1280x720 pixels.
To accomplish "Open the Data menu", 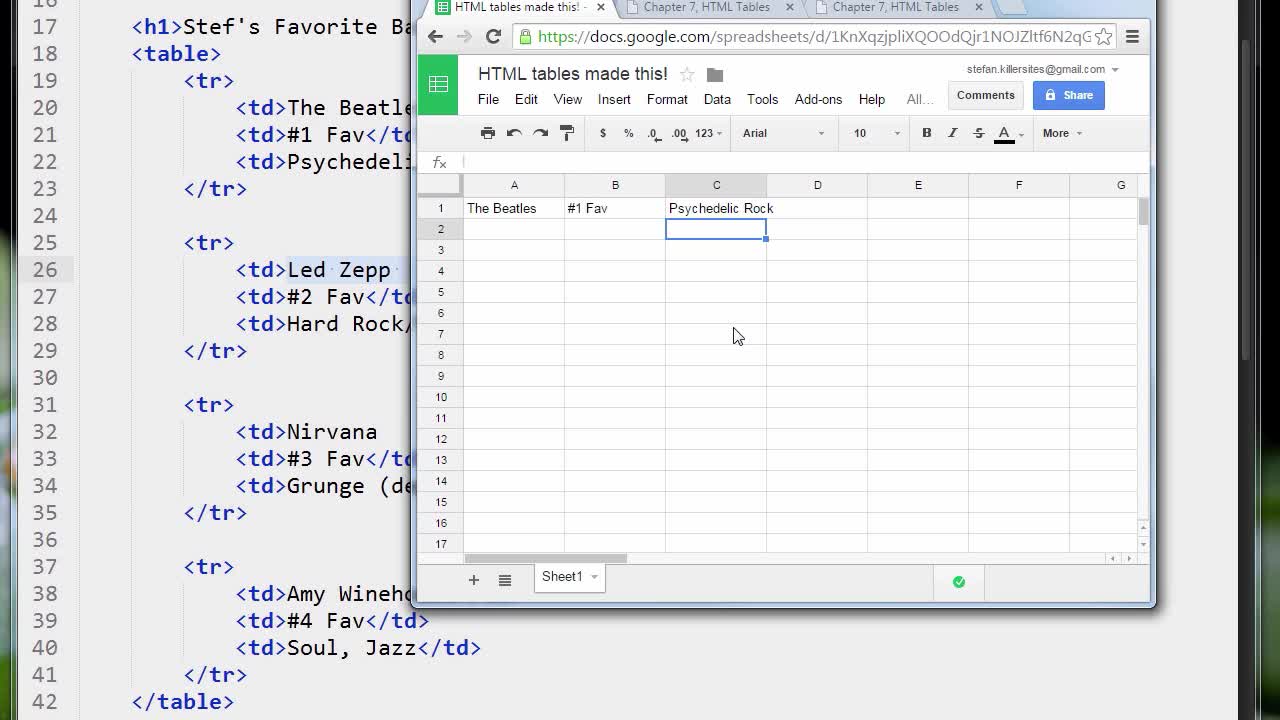I will coord(717,99).
